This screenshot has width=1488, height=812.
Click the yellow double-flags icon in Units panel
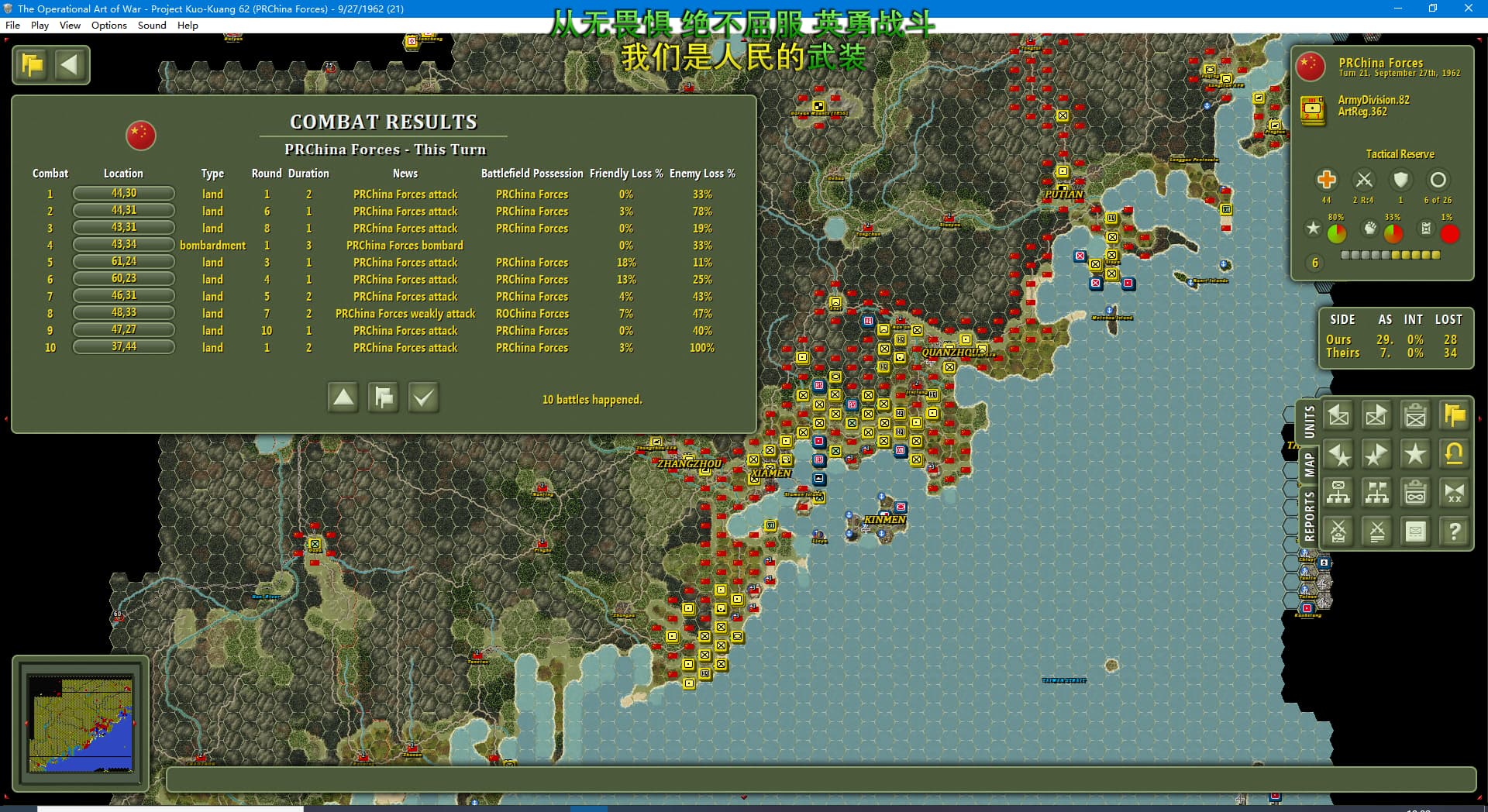coord(1455,416)
